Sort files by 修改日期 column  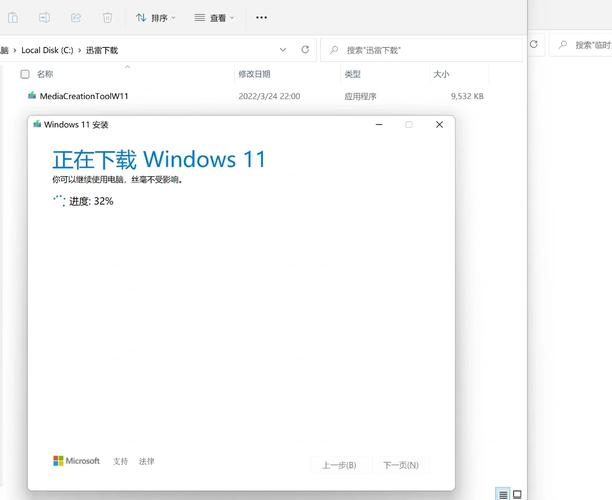[254, 74]
